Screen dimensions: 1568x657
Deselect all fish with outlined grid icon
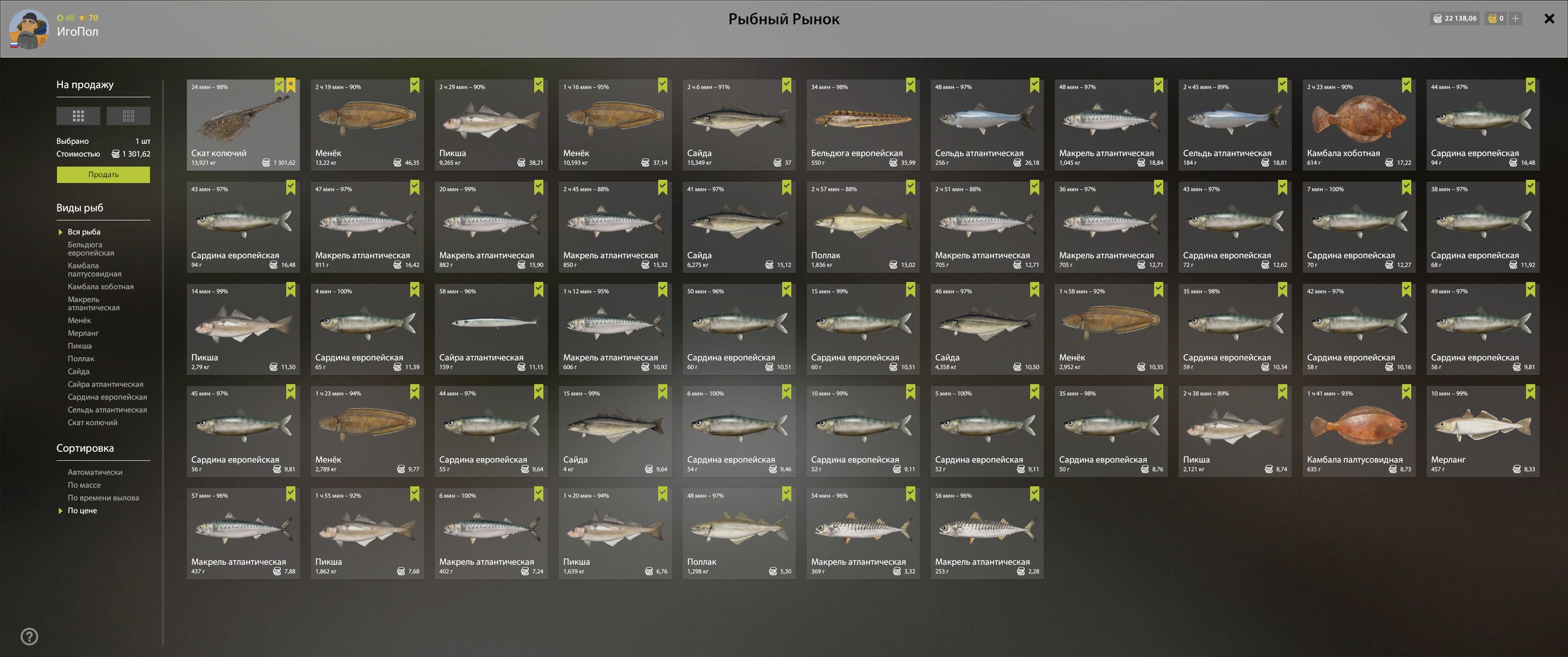(128, 116)
